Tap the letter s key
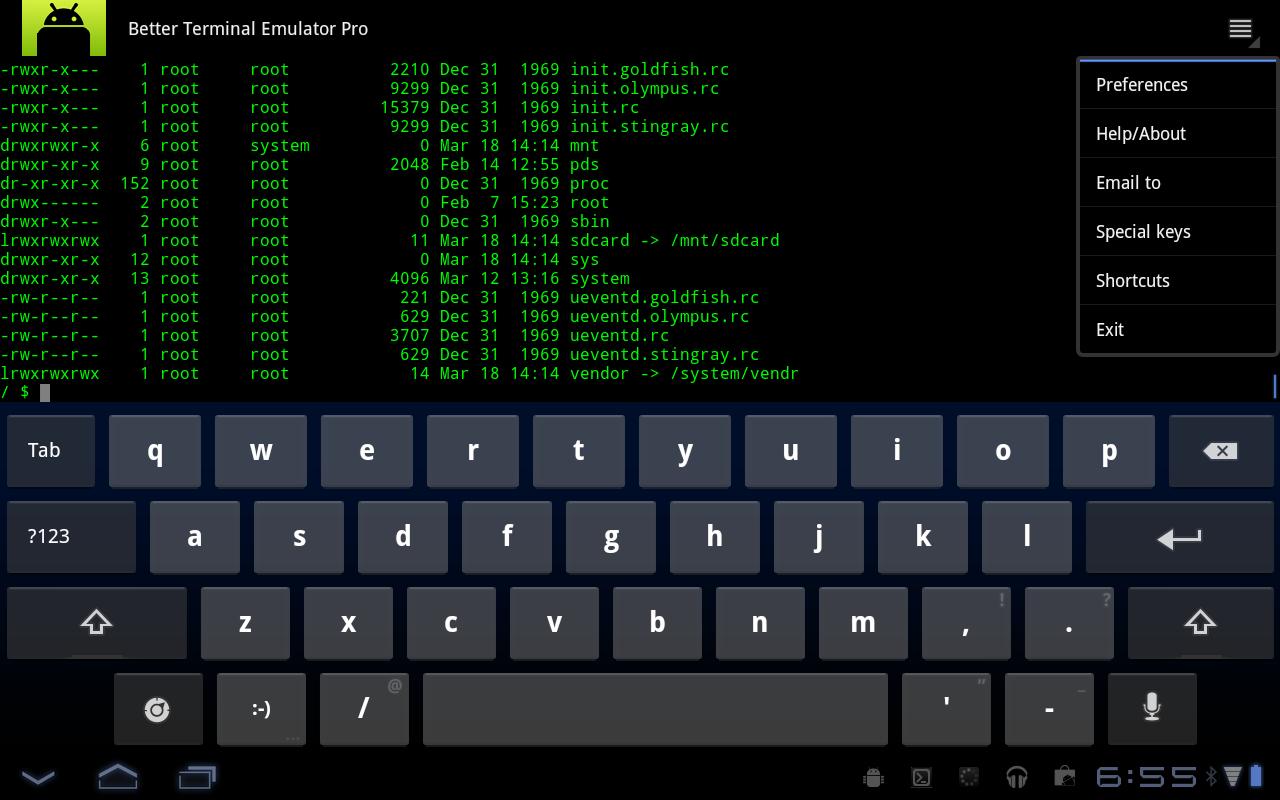This screenshot has width=1280, height=800. coord(299,537)
